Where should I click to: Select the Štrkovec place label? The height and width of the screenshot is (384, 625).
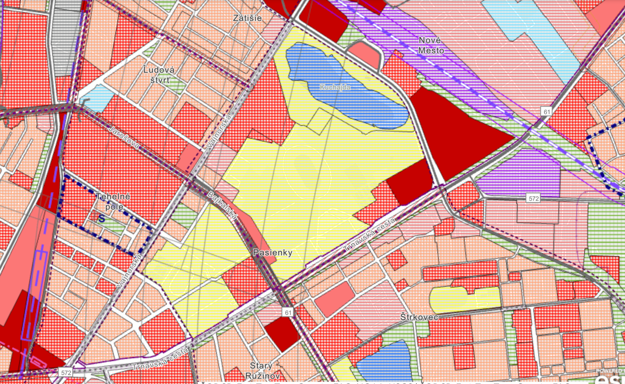click(x=419, y=317)
